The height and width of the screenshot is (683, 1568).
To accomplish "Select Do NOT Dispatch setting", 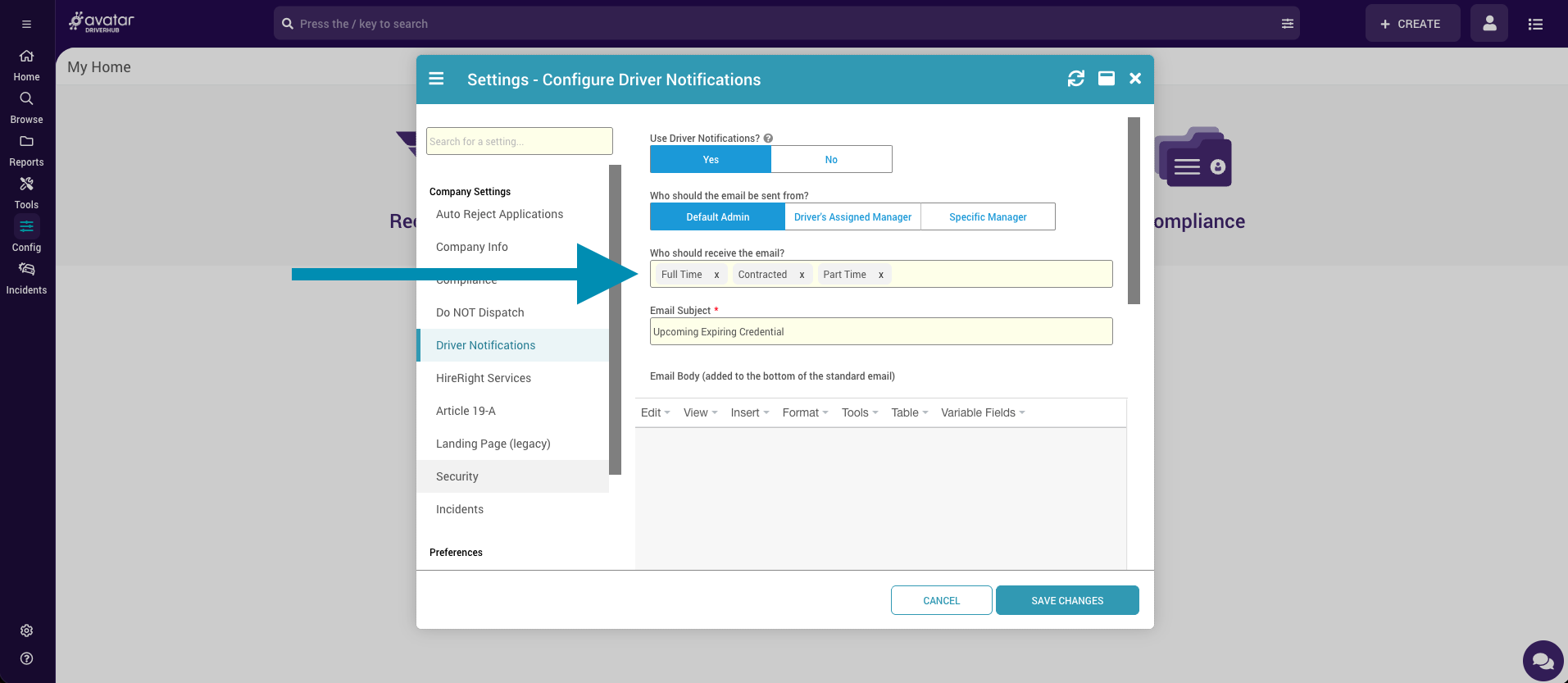I will tap(513, 312).
